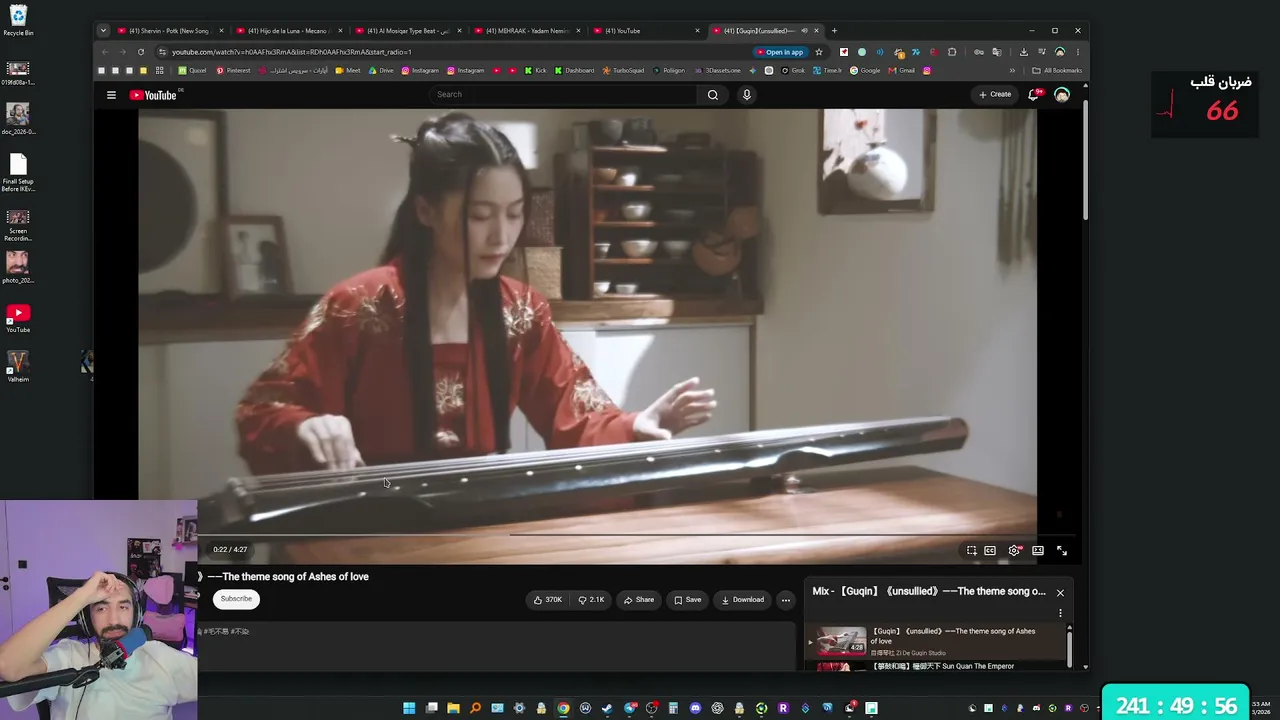Image resolution: width=1280 pixels, height=720 pixels.
Task: Open more actions ellipsis beside Download
Action: pos(786,600)
